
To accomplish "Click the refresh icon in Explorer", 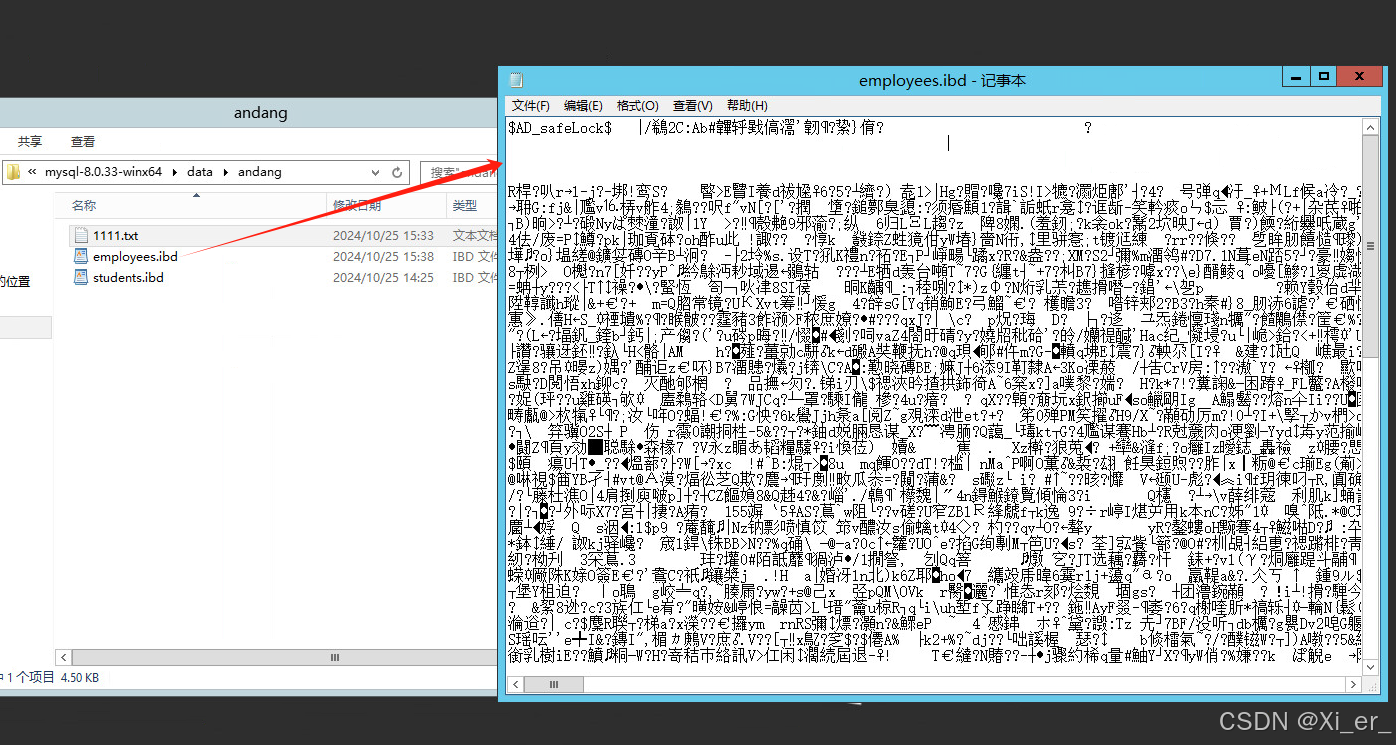I will click(x=397, y=172).
